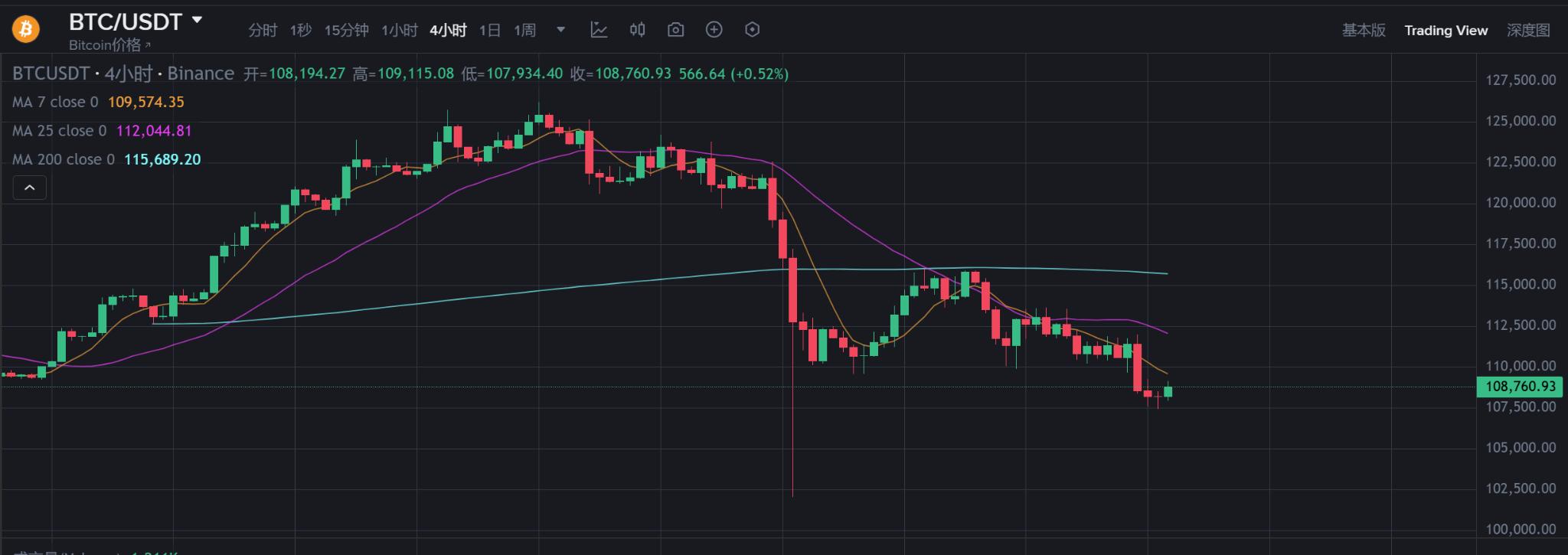
Task: Switch to the 深度图 depth chart tab
Action: [1528, 31]
